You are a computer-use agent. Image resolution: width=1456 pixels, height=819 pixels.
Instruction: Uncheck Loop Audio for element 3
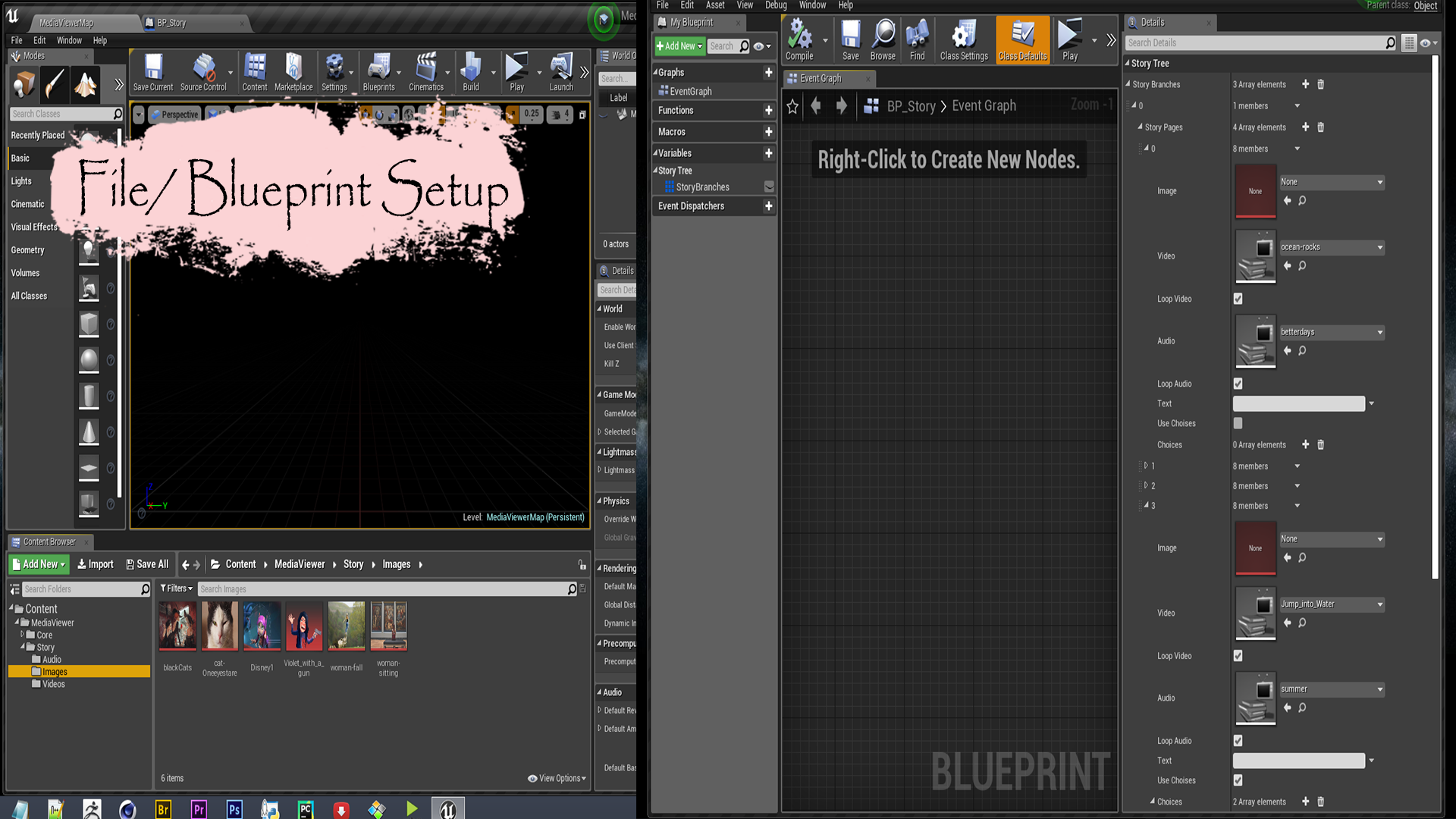(x=1238, y=741)
